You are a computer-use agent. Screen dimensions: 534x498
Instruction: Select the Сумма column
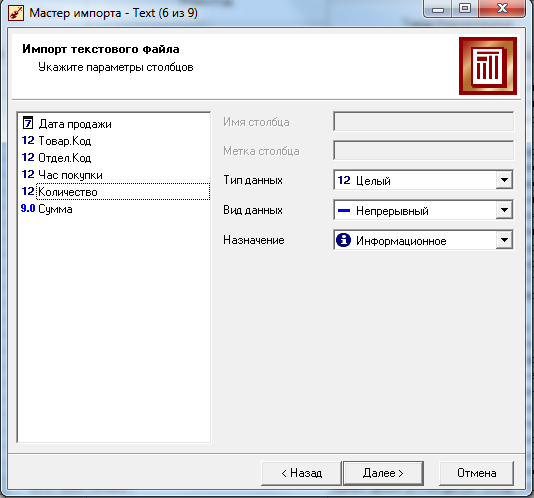[55, 209]
